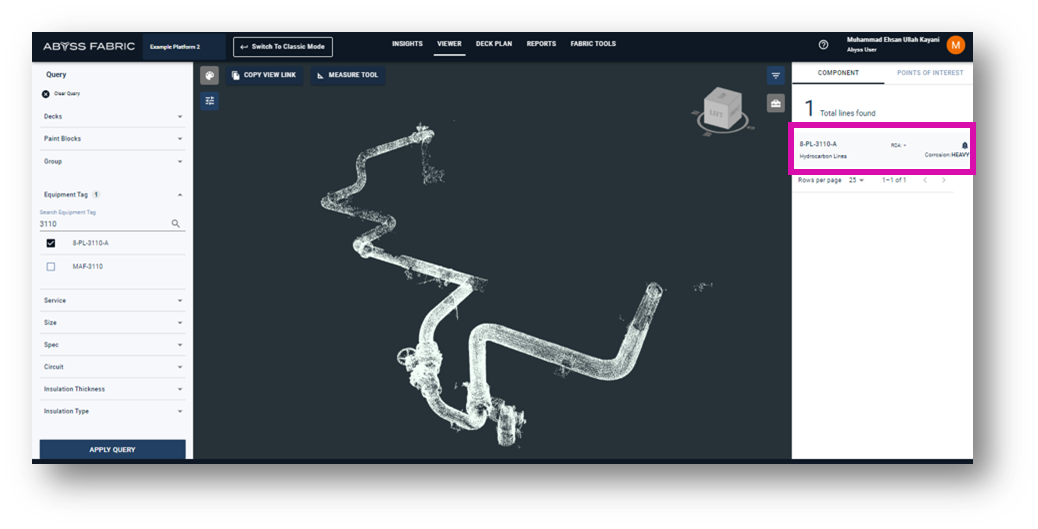The height and width of the screenshot is (529, 1038).
Task: Click the bell icon on 8-PL-3110-A row
Action: pos(964,145)
